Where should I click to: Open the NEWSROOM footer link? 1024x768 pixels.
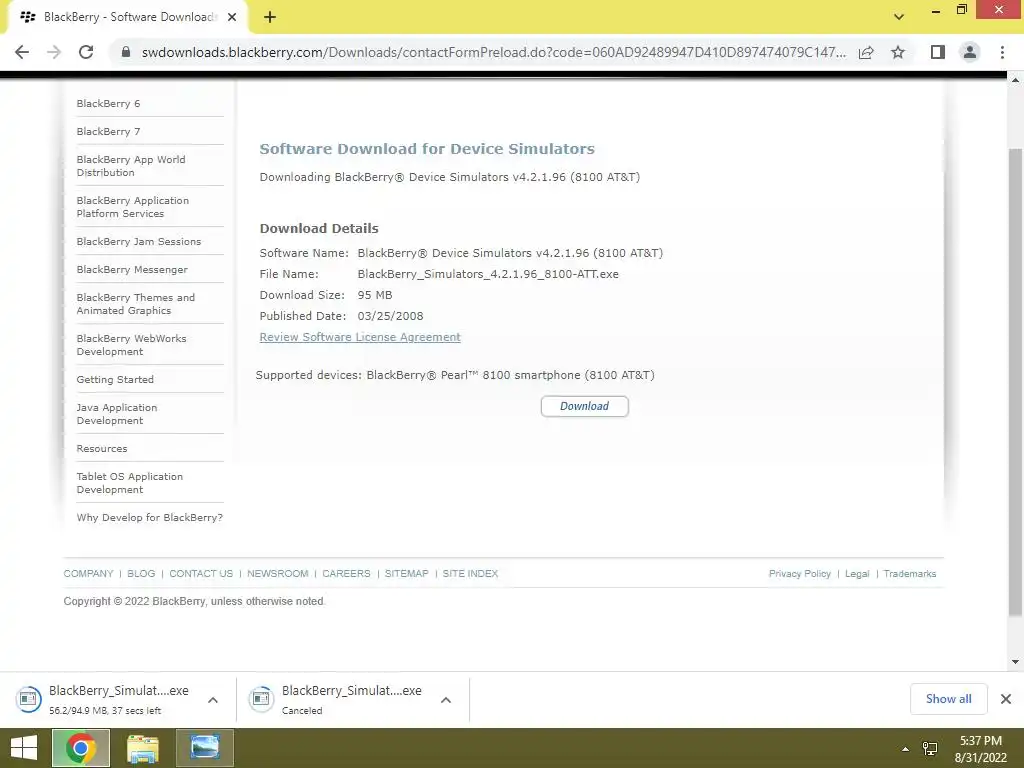[x=278, y=573]
